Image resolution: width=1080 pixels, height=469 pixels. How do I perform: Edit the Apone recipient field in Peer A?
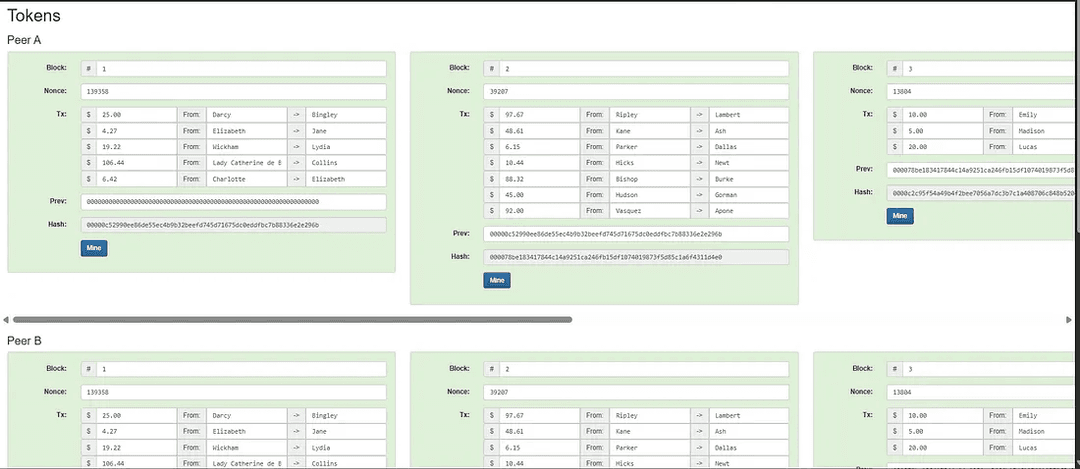(749, 211)
